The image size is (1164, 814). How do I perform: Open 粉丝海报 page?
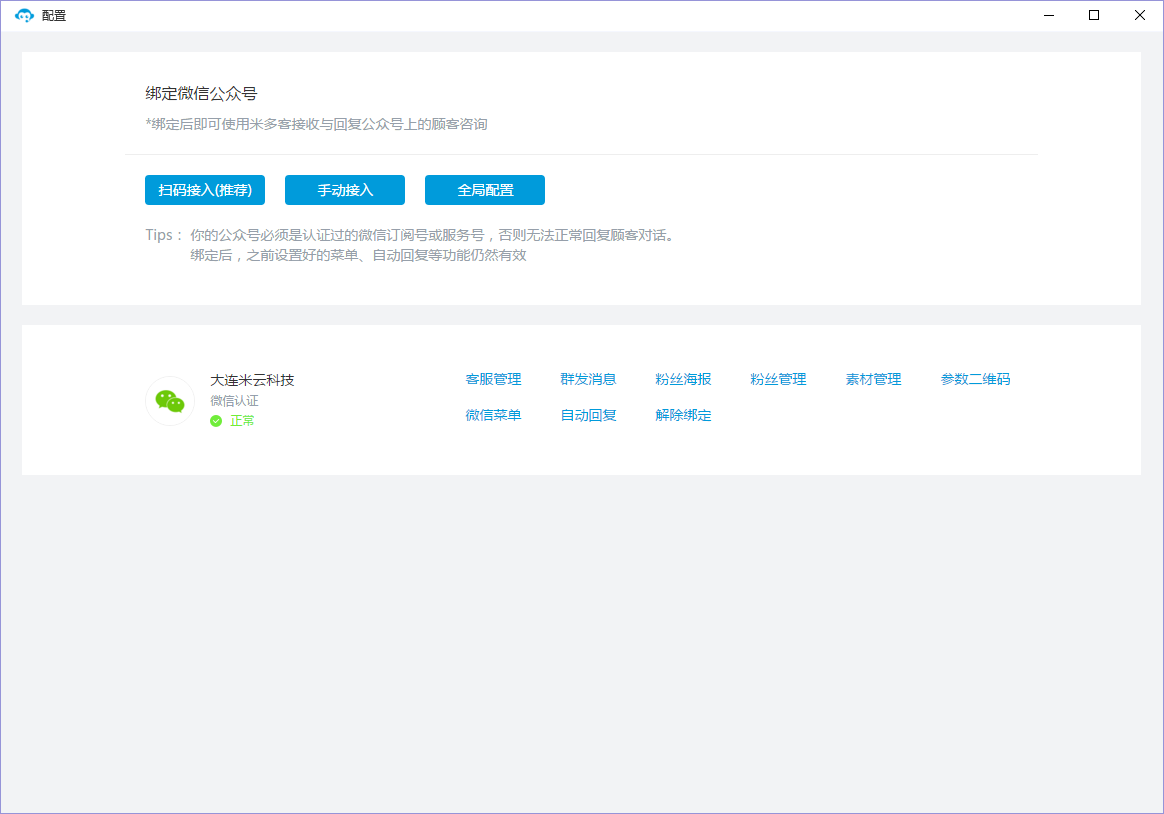(x=683, y=379)
